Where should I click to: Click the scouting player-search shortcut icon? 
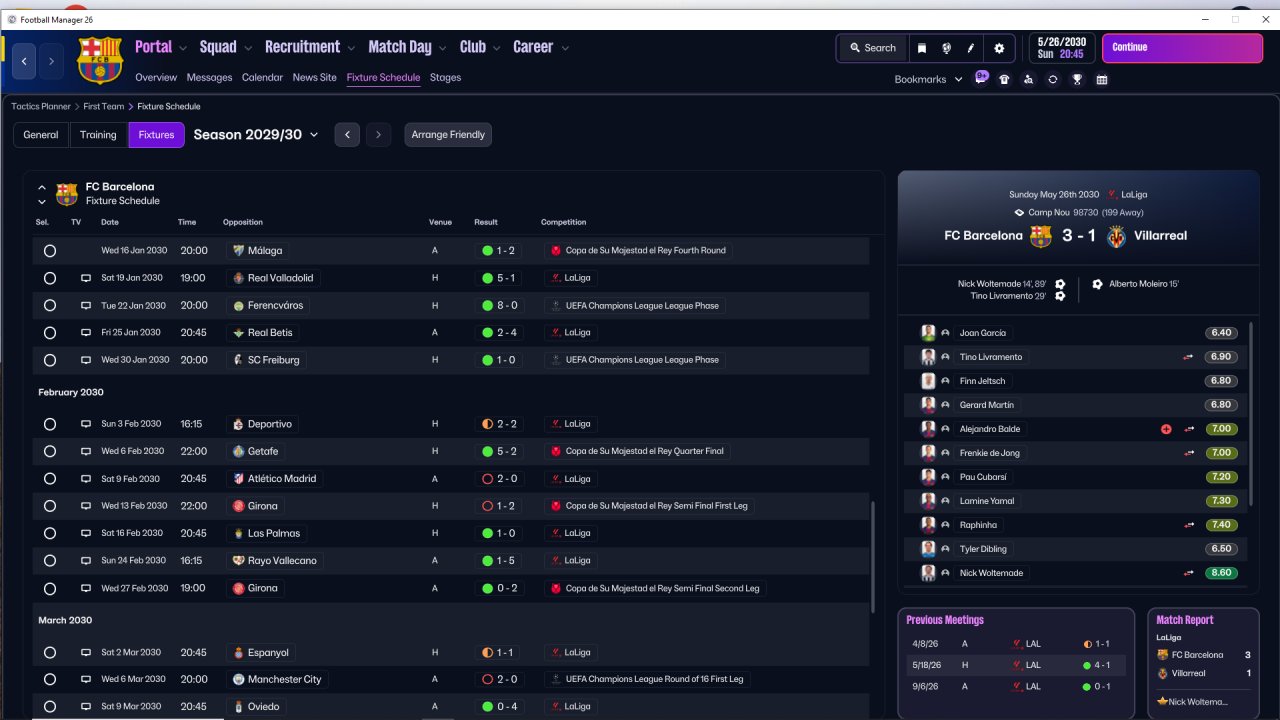click(x=1029, y=79)
